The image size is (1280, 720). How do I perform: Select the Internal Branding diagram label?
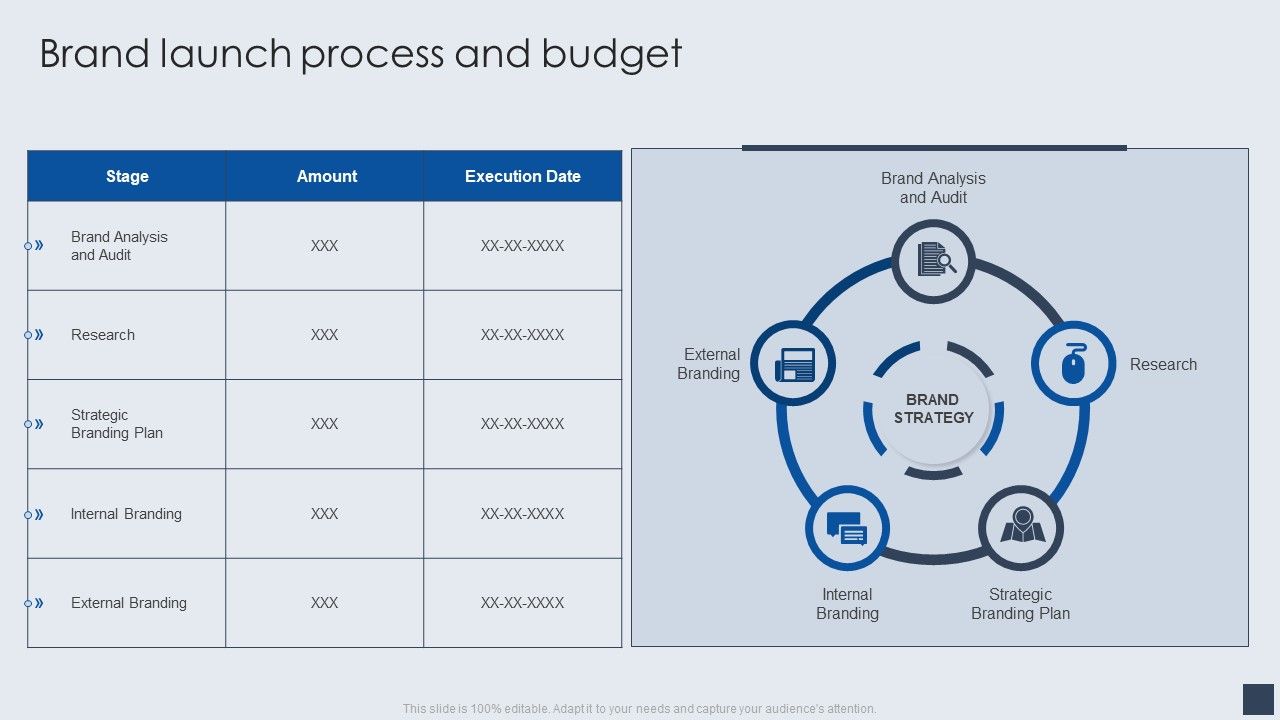(847, 604)
